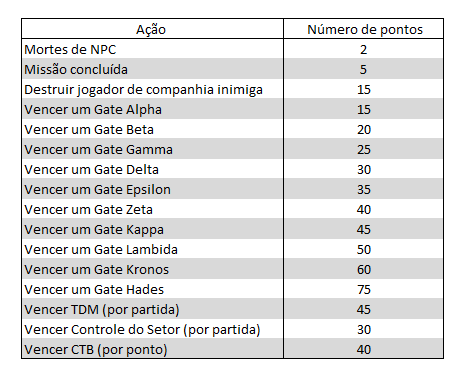Click the Vencer um Gate Epsilon cell
This screenshot has width=467, height=378.
[x=152, y=189]
